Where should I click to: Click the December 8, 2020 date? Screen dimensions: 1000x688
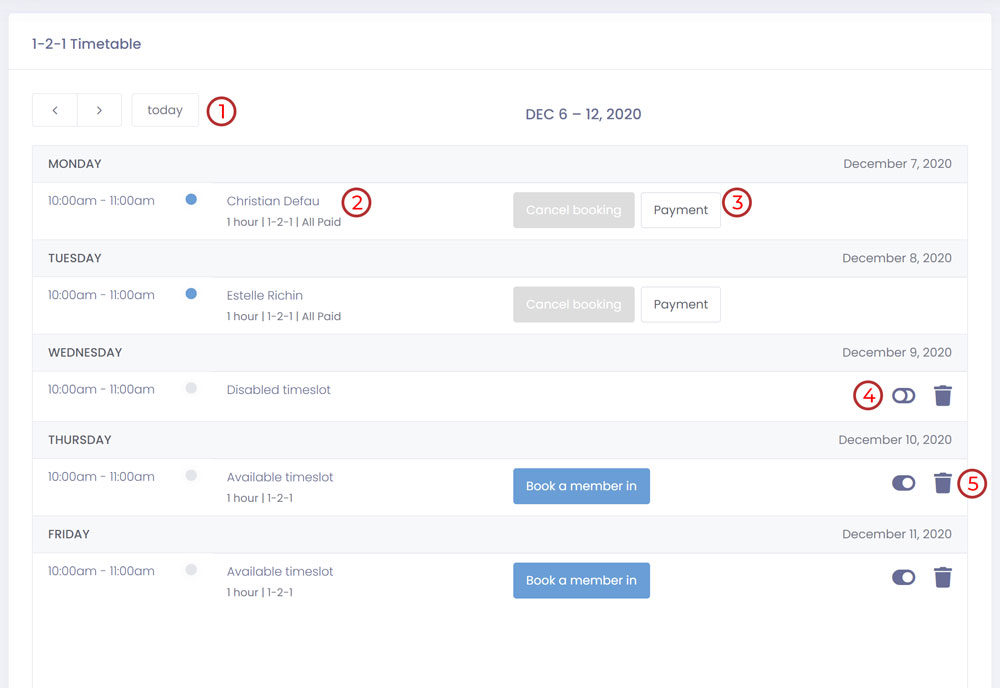click(897, 258)
